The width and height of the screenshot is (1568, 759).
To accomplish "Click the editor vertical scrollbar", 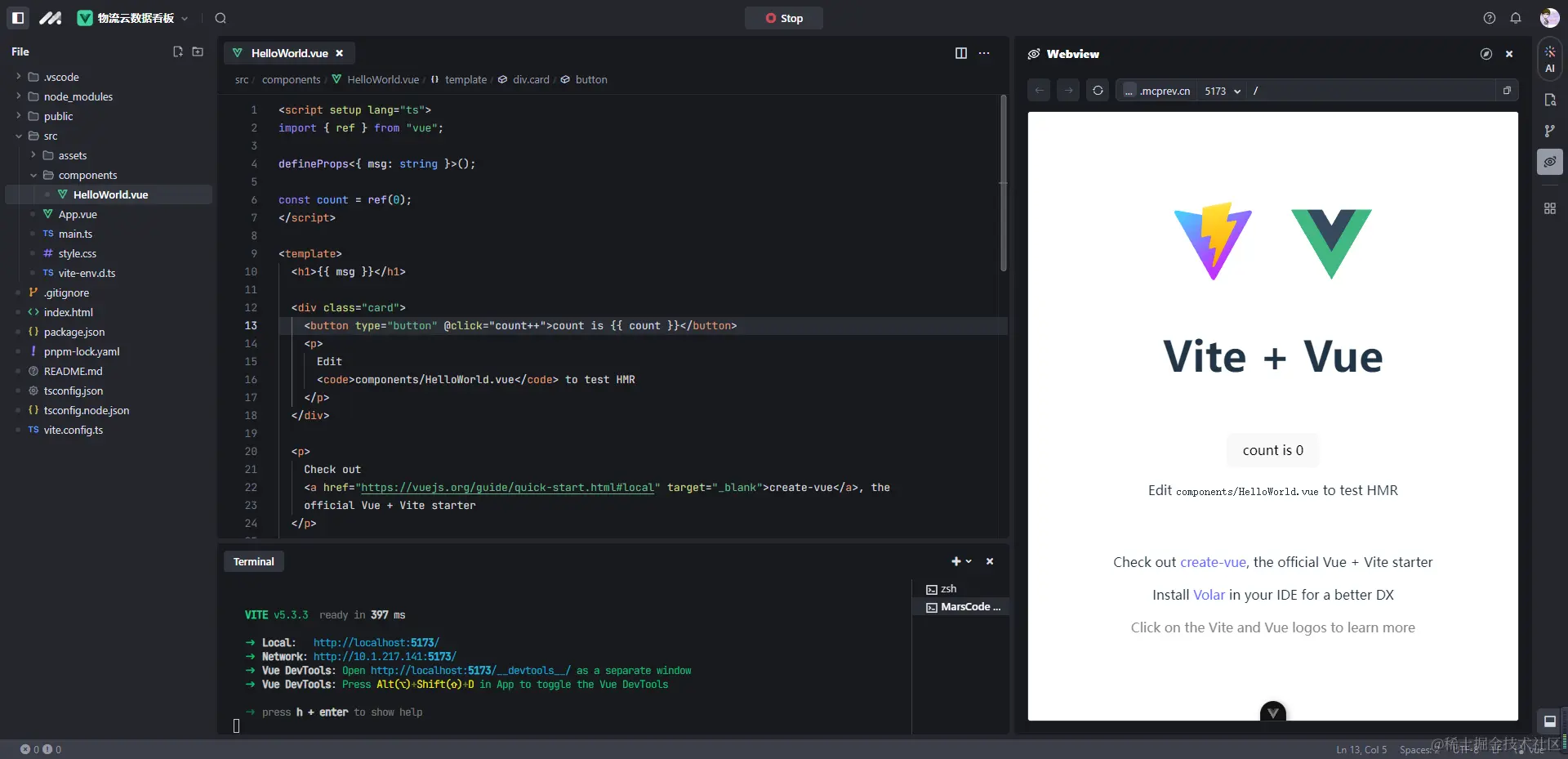I will tap(1004, 184).
